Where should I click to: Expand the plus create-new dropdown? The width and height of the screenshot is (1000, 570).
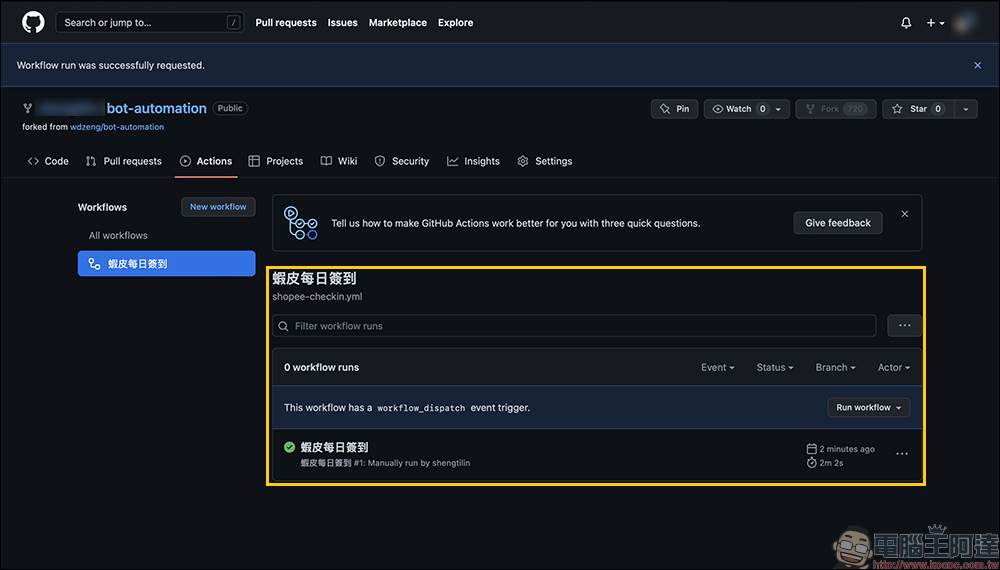click(934, 23)
